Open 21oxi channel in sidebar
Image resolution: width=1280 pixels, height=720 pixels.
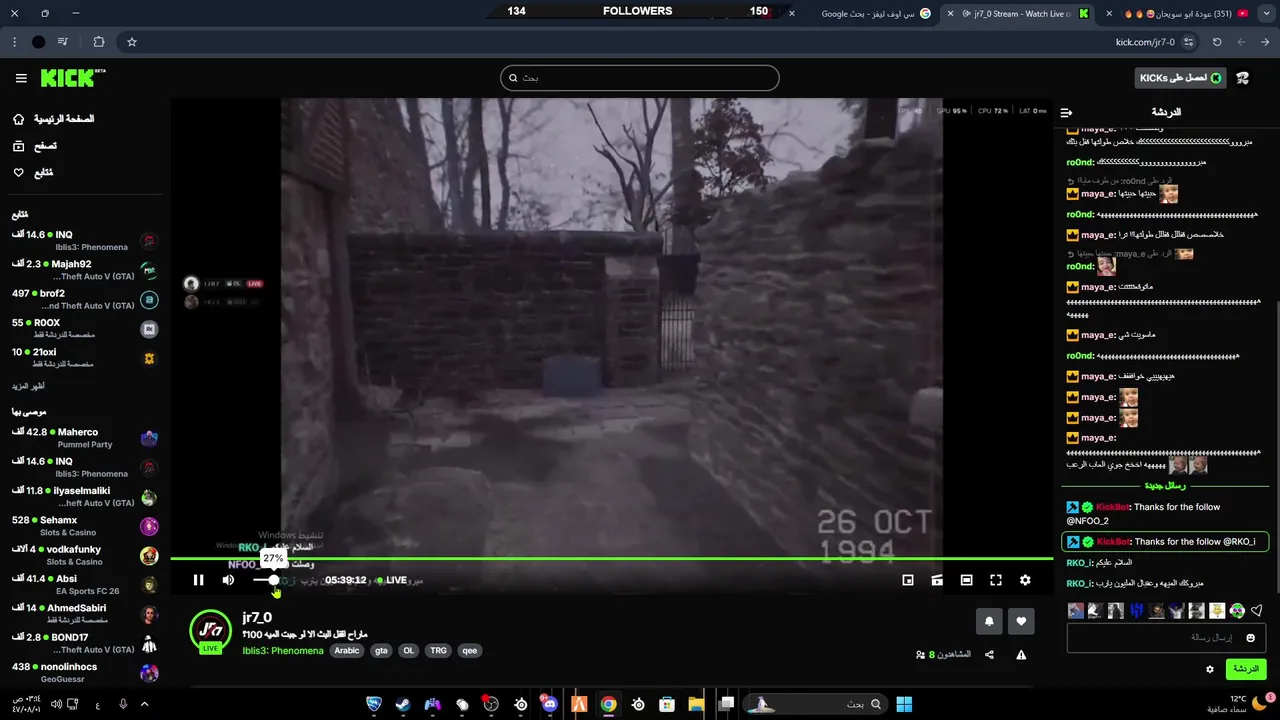click(x=85, y=358)
